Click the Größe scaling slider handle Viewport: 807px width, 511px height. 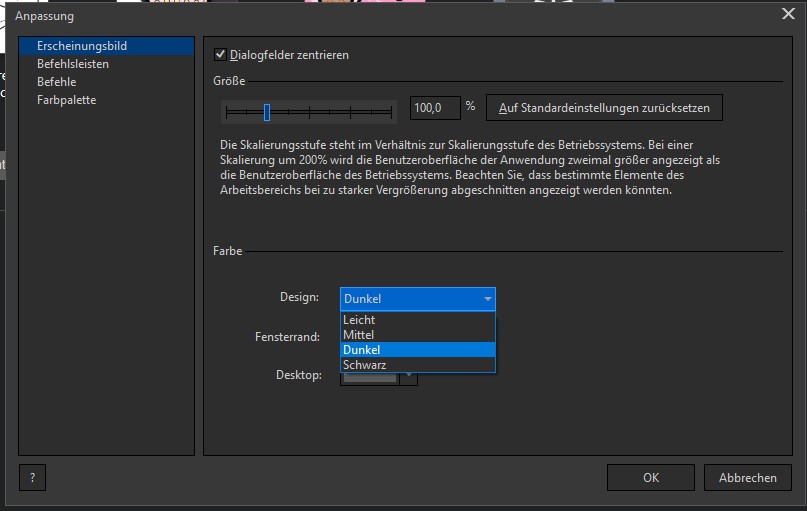[267, 112]
